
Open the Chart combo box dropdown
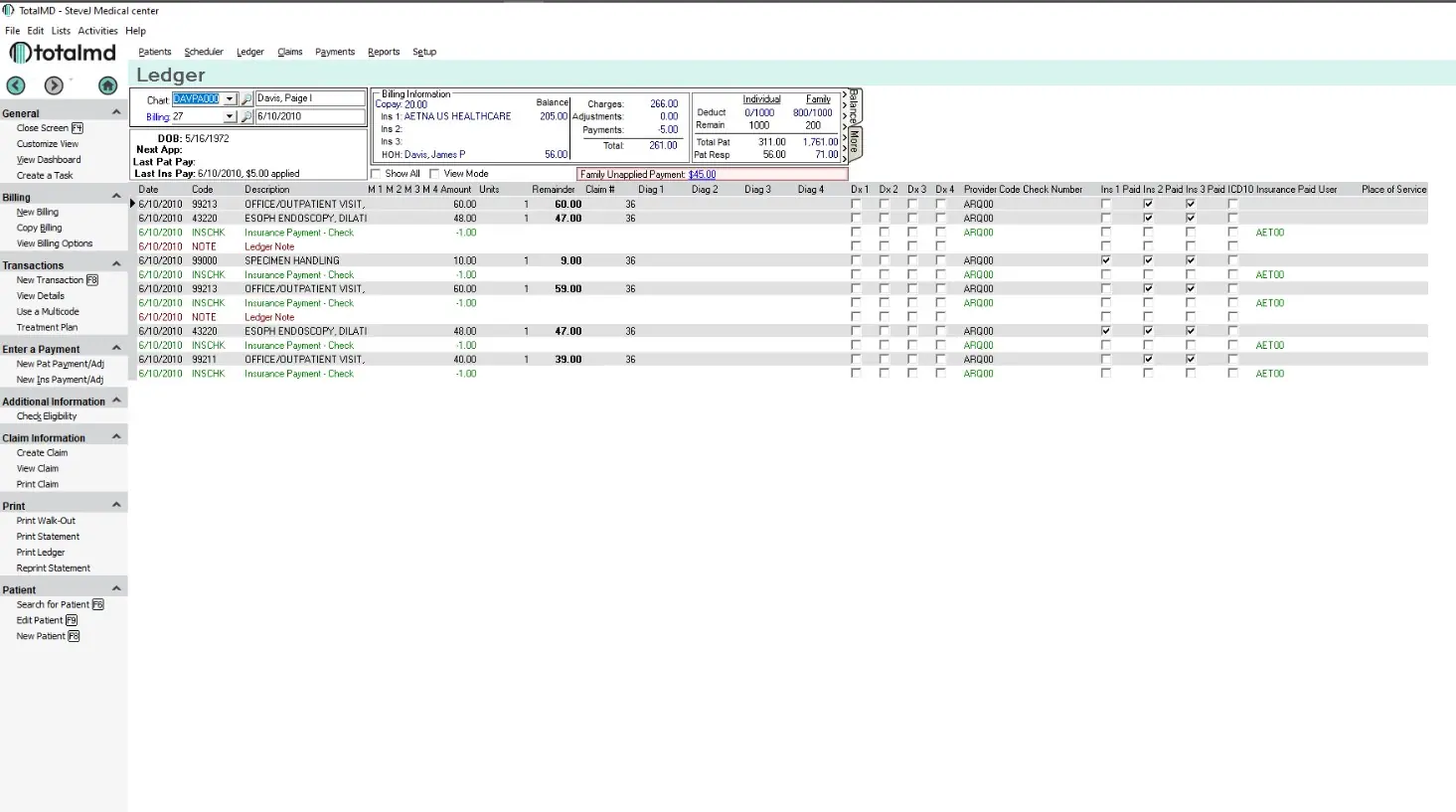pyautogui.click(x=230, y=97)
